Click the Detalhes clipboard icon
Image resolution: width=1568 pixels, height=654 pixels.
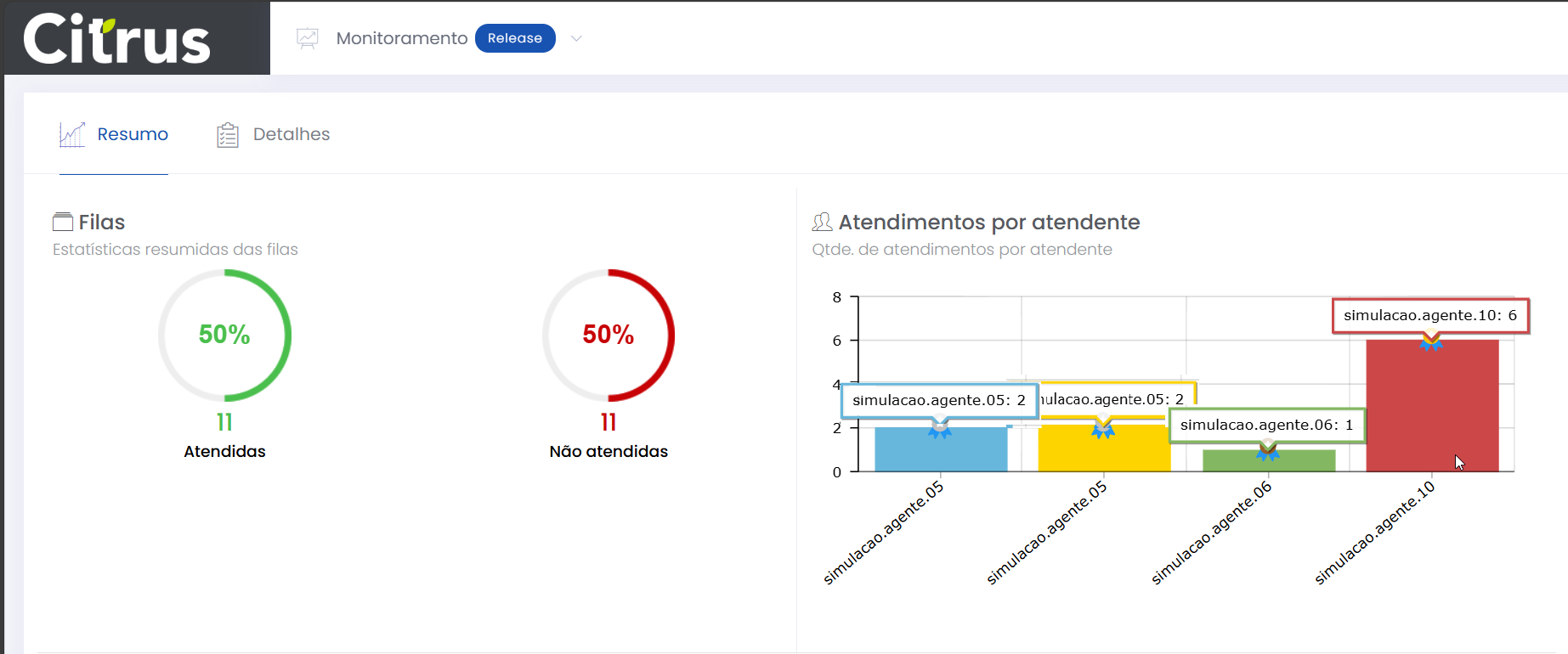(228, 135)
